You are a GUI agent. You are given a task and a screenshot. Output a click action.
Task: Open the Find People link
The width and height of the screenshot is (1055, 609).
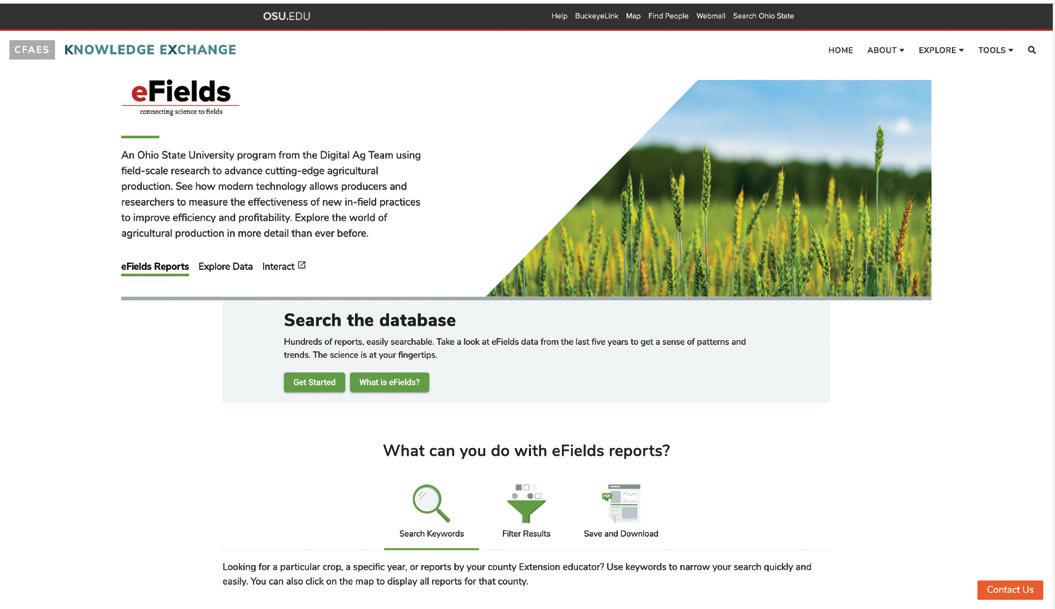[x=668, y=16]
